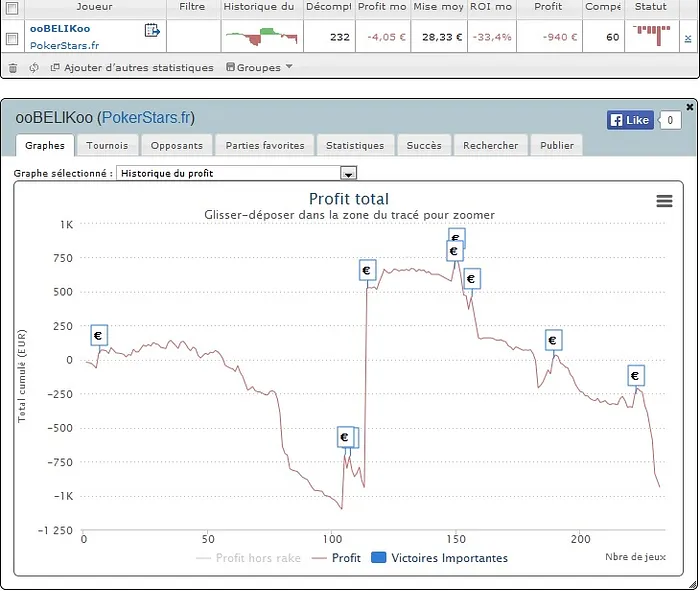This screenshot has width=700, height=591.
Task: Open the Graphe sélectionné dropdown
Action: tap(348, 173)
